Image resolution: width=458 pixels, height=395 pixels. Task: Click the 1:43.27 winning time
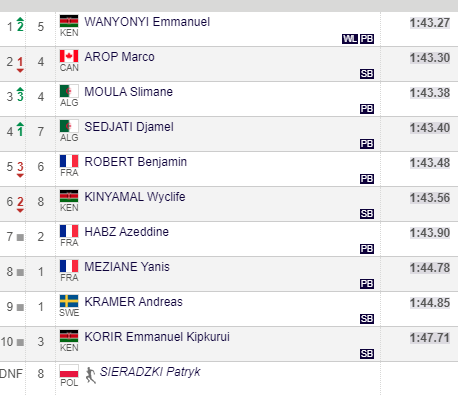430,23
